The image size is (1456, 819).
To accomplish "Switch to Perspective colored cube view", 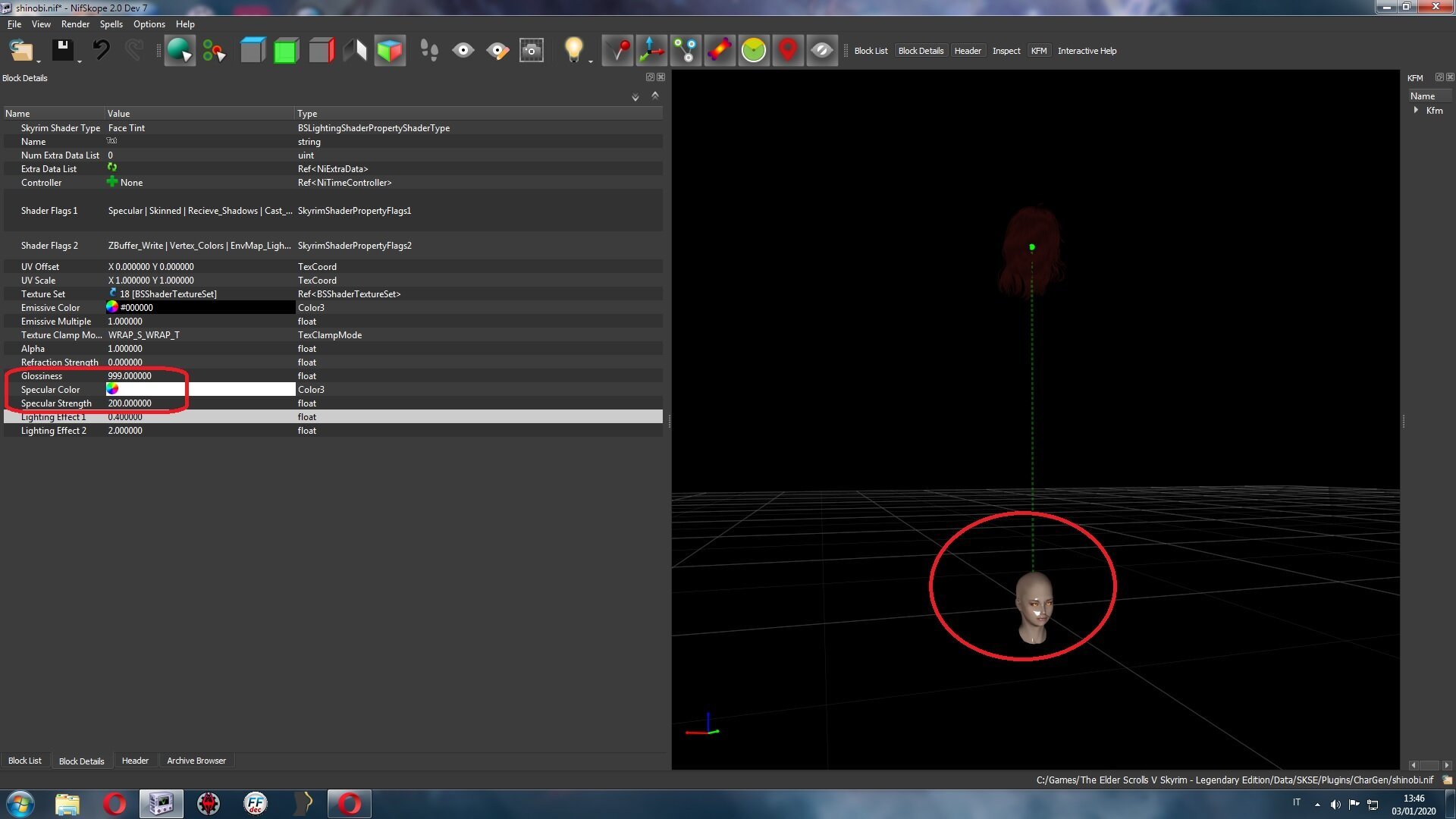I will (390, 51).
